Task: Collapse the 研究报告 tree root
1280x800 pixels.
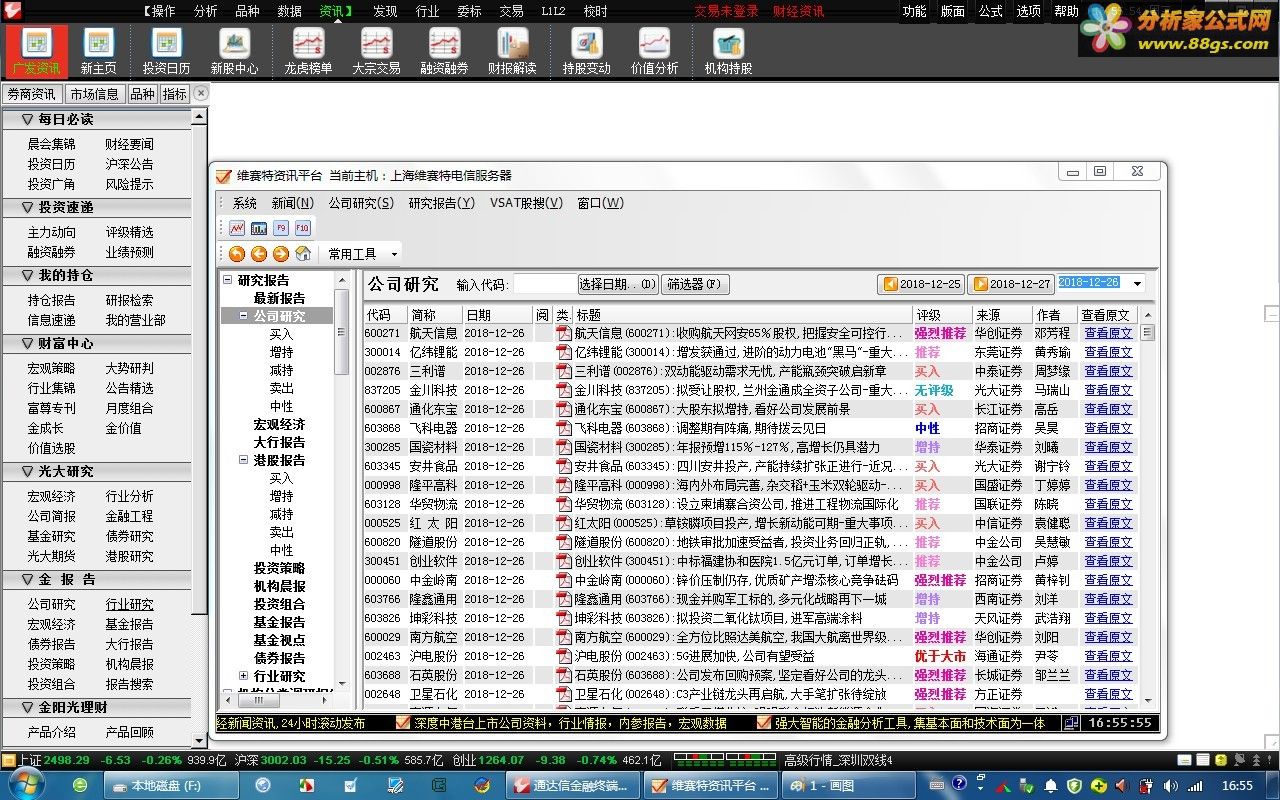Action: [x=228, y=280]
